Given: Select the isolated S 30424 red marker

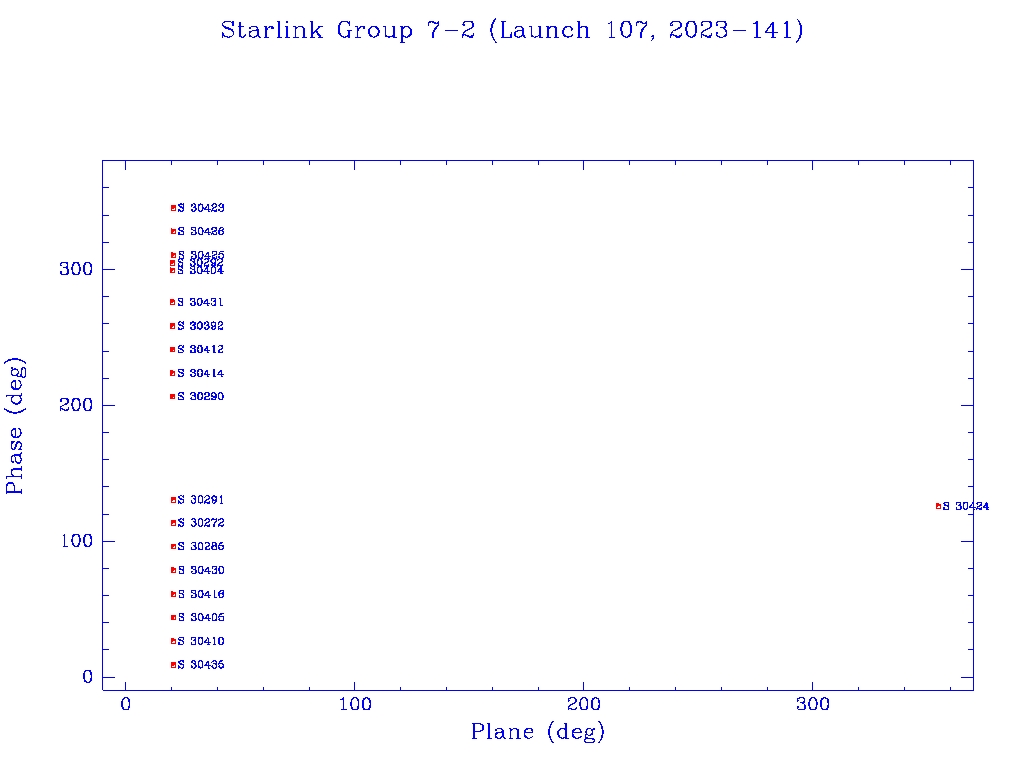Looking at the screenshot, I should click(938, 506).
